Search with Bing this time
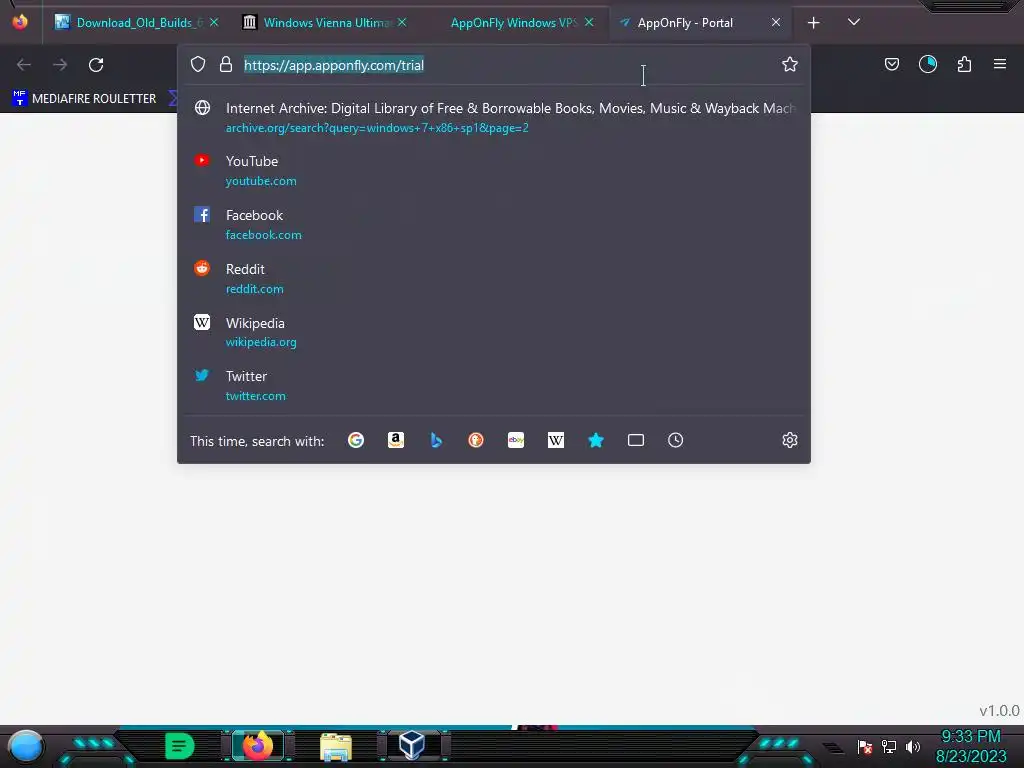This screenshot has height=768, width=1024. [x=436, y=440]
